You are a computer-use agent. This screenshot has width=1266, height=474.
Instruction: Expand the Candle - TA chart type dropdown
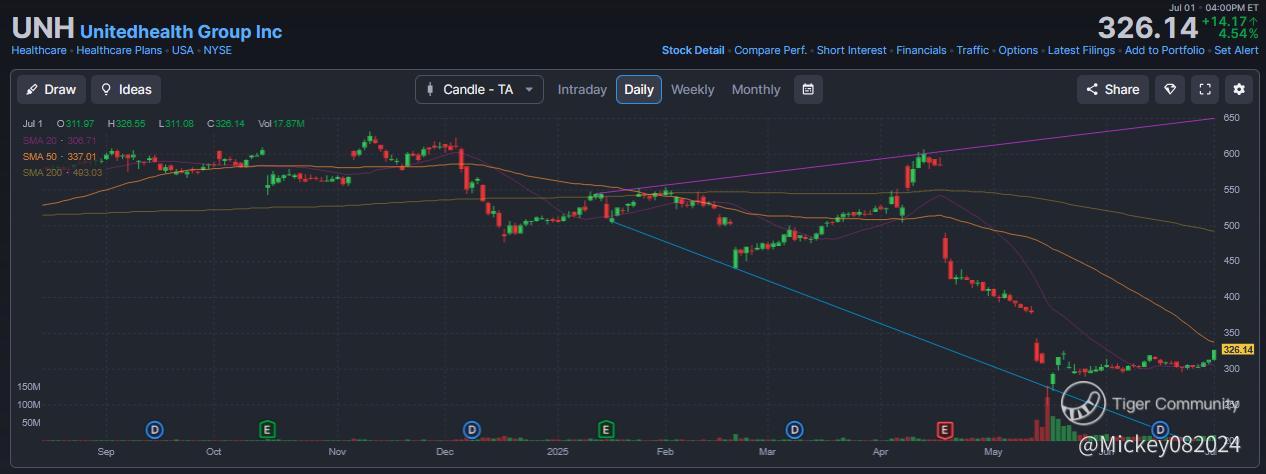(480, 89)
